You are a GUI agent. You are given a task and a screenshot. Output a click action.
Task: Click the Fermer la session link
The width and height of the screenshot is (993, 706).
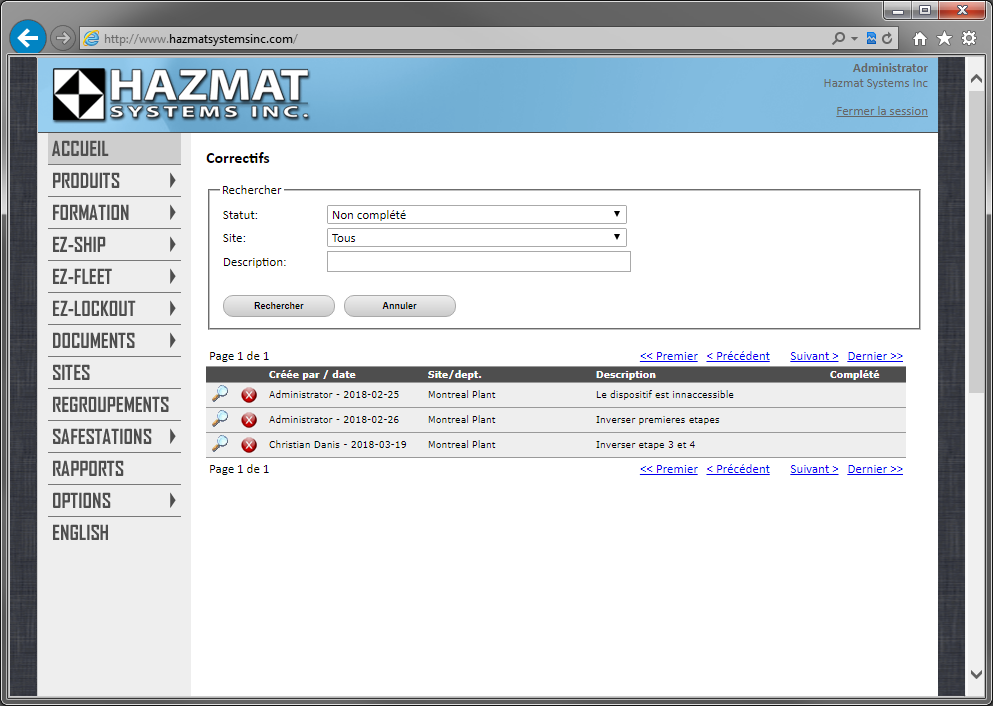click(882, 111)
